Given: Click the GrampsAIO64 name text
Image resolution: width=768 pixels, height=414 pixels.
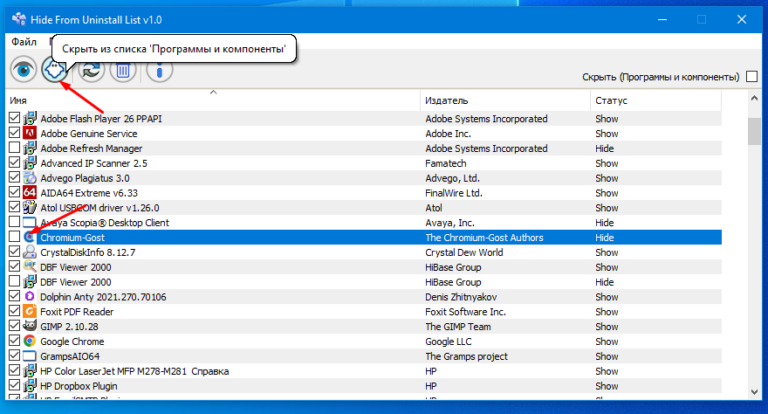Looking at the screenshot, I should 70,356.
